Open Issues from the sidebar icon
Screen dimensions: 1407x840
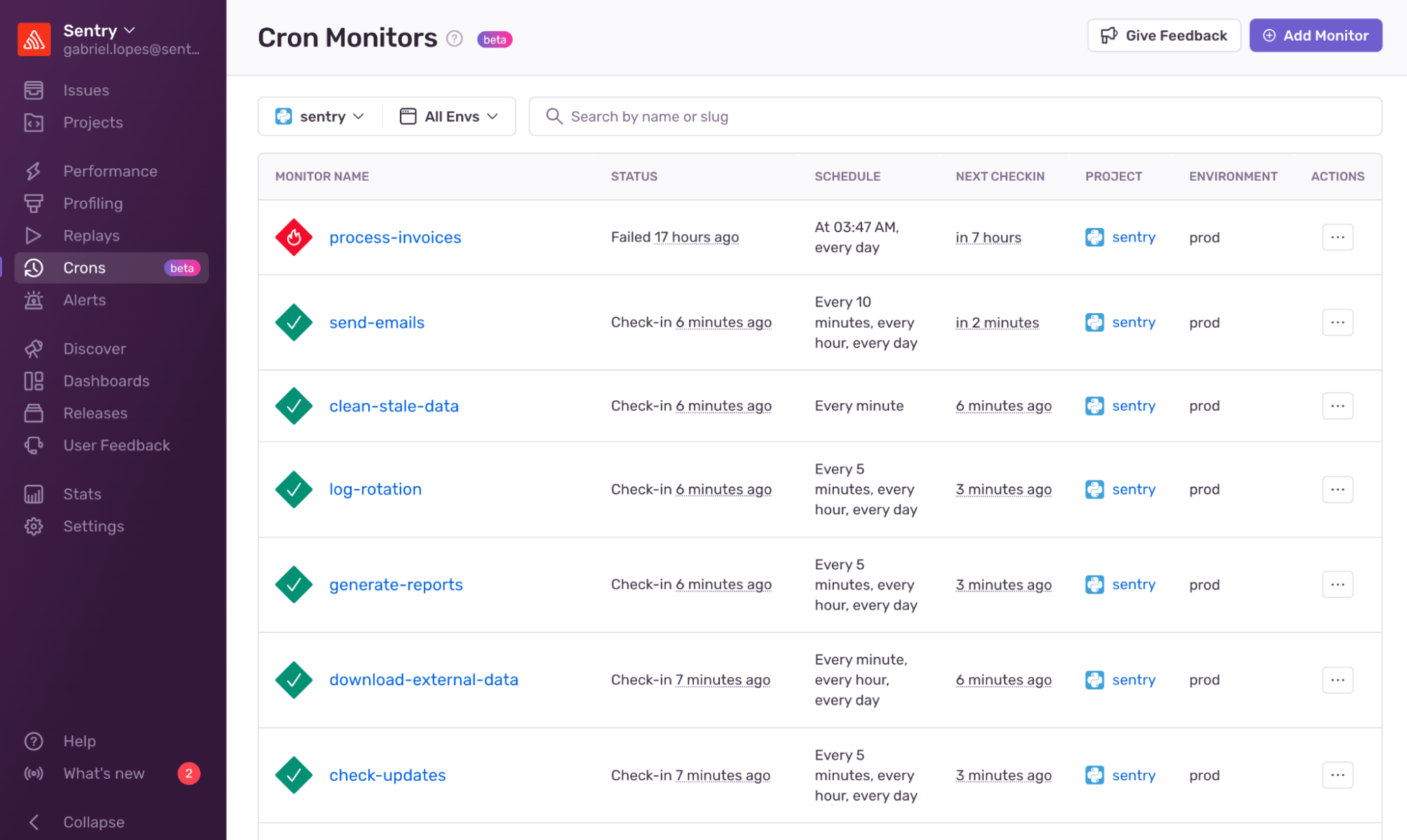[34, 89]
